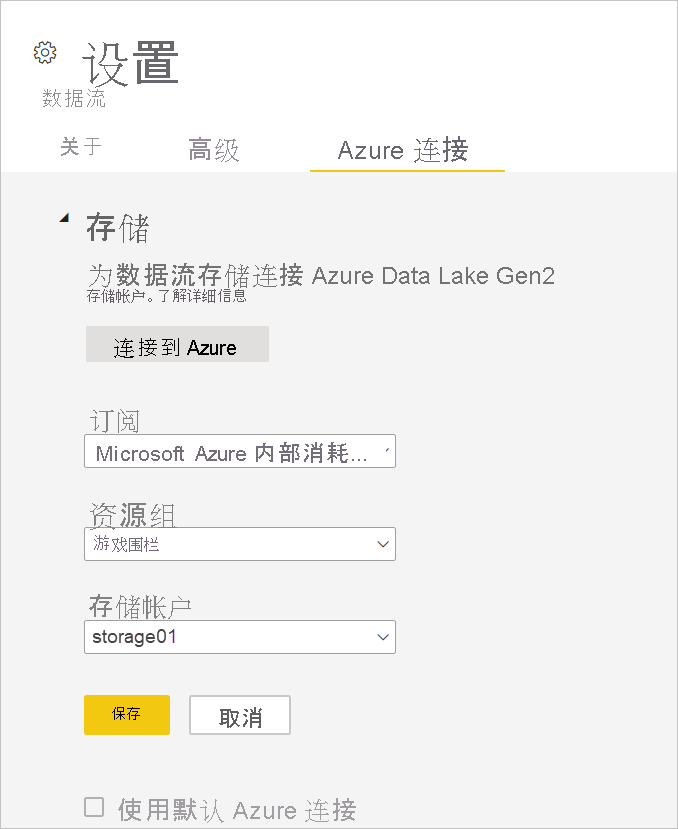Click the arrow on the 订阅 dropdown
The height and width of the screenshot is (829, 678).
tap(388, 453)
